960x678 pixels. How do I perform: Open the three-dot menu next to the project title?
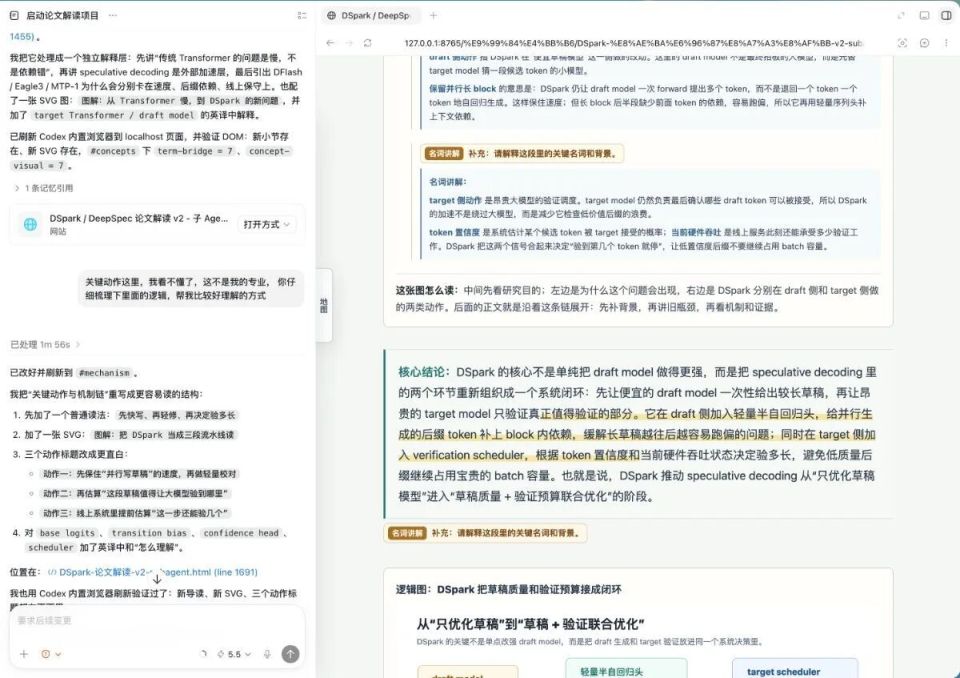pyautogui.click(x=112, y=15)
